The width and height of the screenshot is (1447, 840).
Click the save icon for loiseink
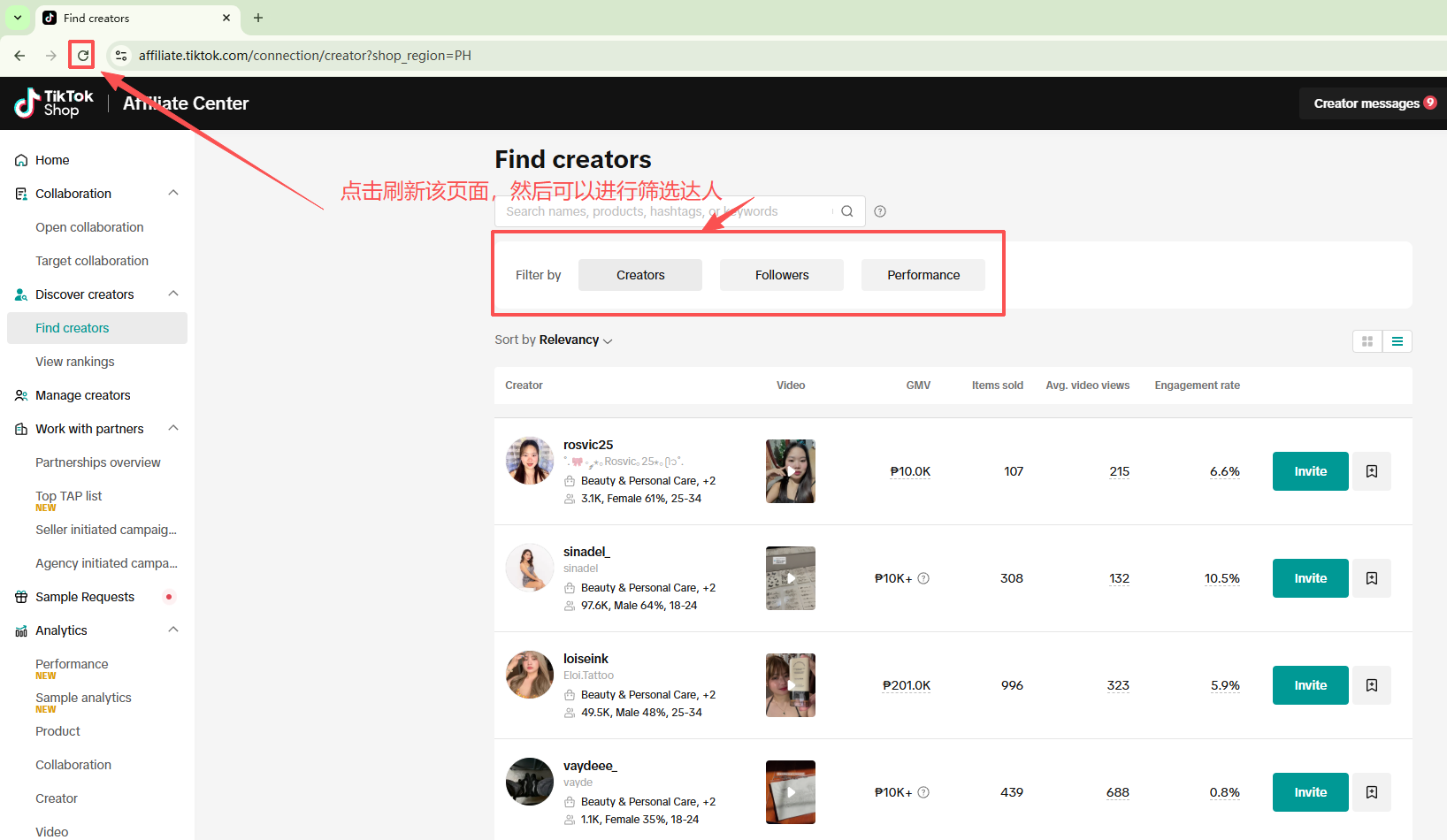click(x=1371, y=685)
